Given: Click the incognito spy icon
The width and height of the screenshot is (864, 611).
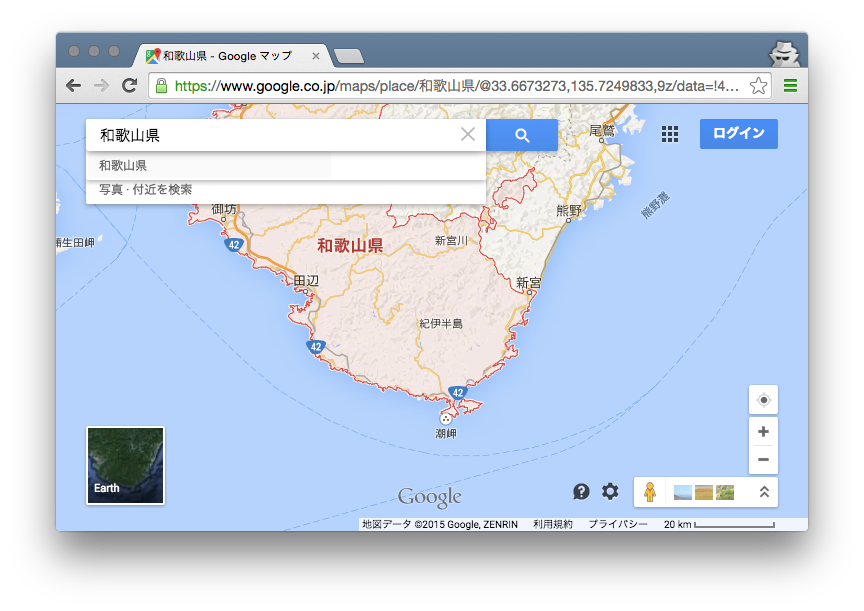Looking at the screenshot, I should coord(784,53).
